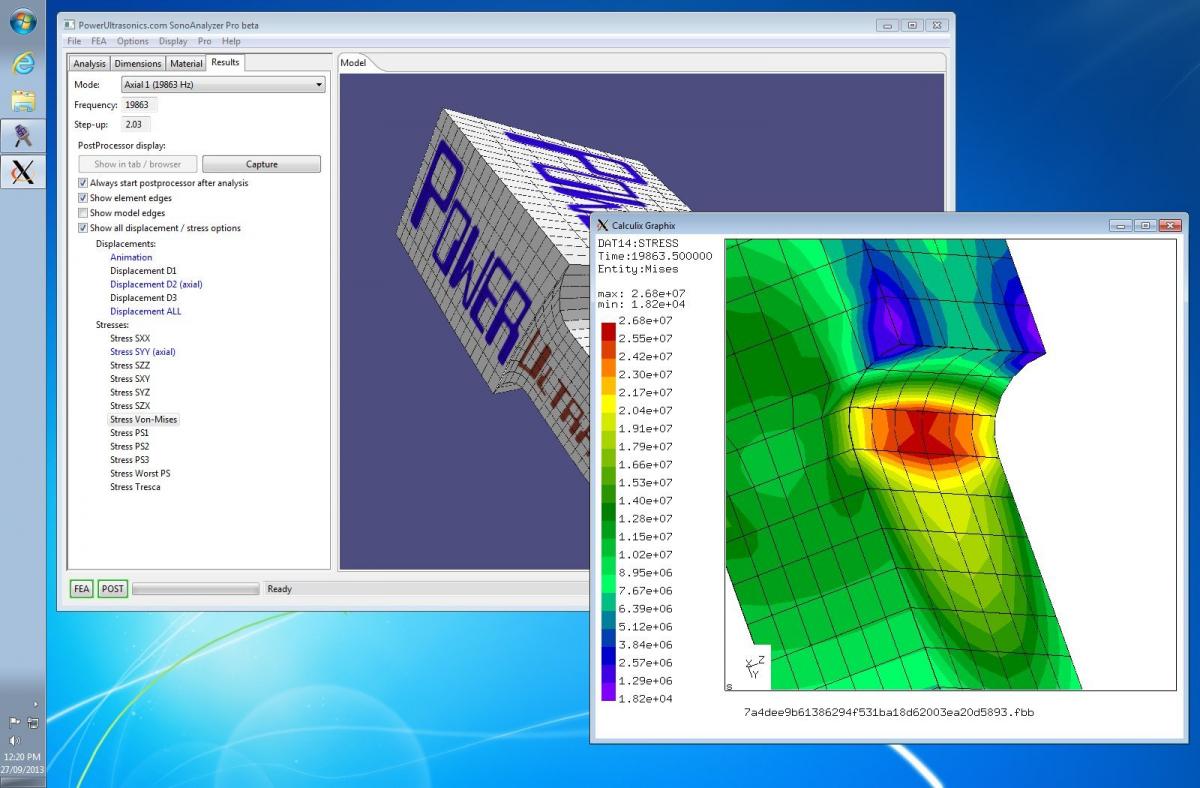
Task: Click the 'Time:19863.500000' text
Action: (655, 256)
